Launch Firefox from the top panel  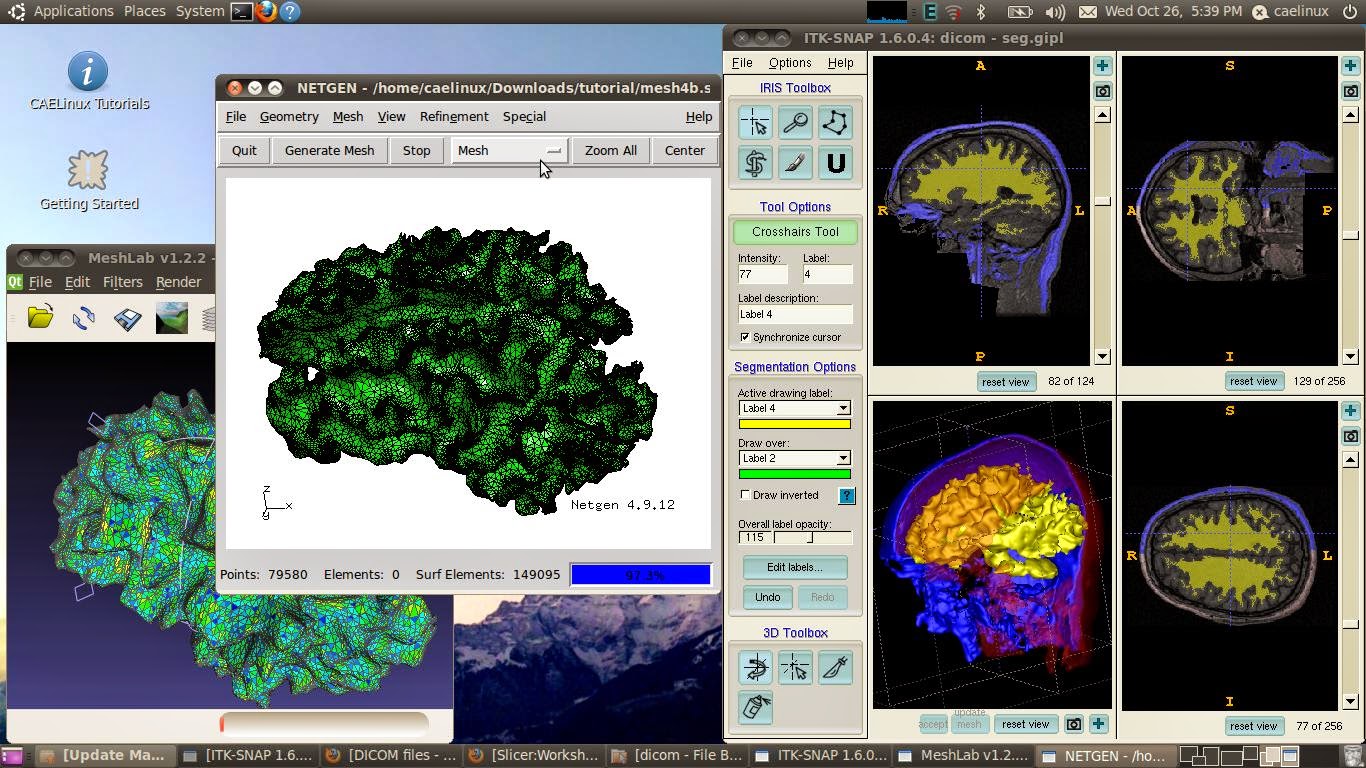[266, 12]
